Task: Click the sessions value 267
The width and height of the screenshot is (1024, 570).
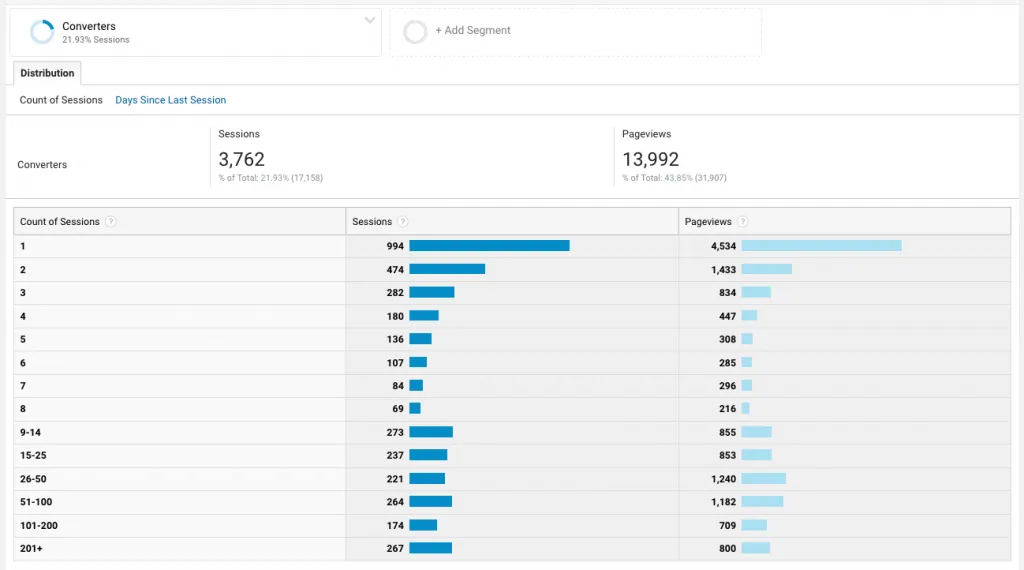Action: [x=395, y=548]
